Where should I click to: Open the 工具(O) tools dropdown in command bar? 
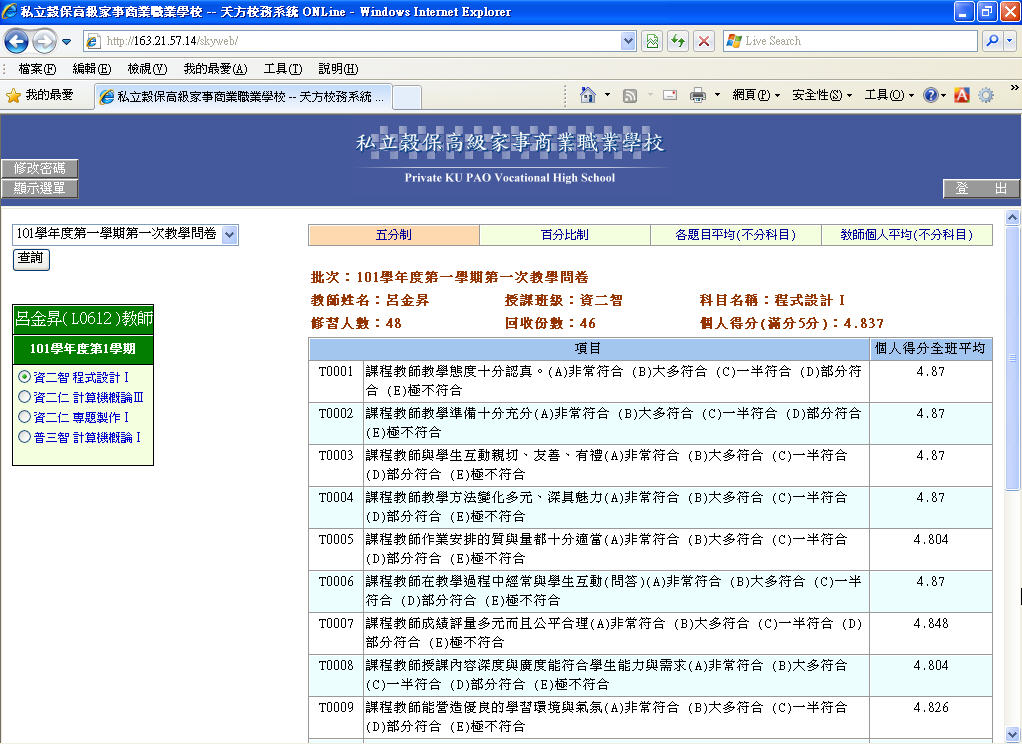tap(889, 95)
